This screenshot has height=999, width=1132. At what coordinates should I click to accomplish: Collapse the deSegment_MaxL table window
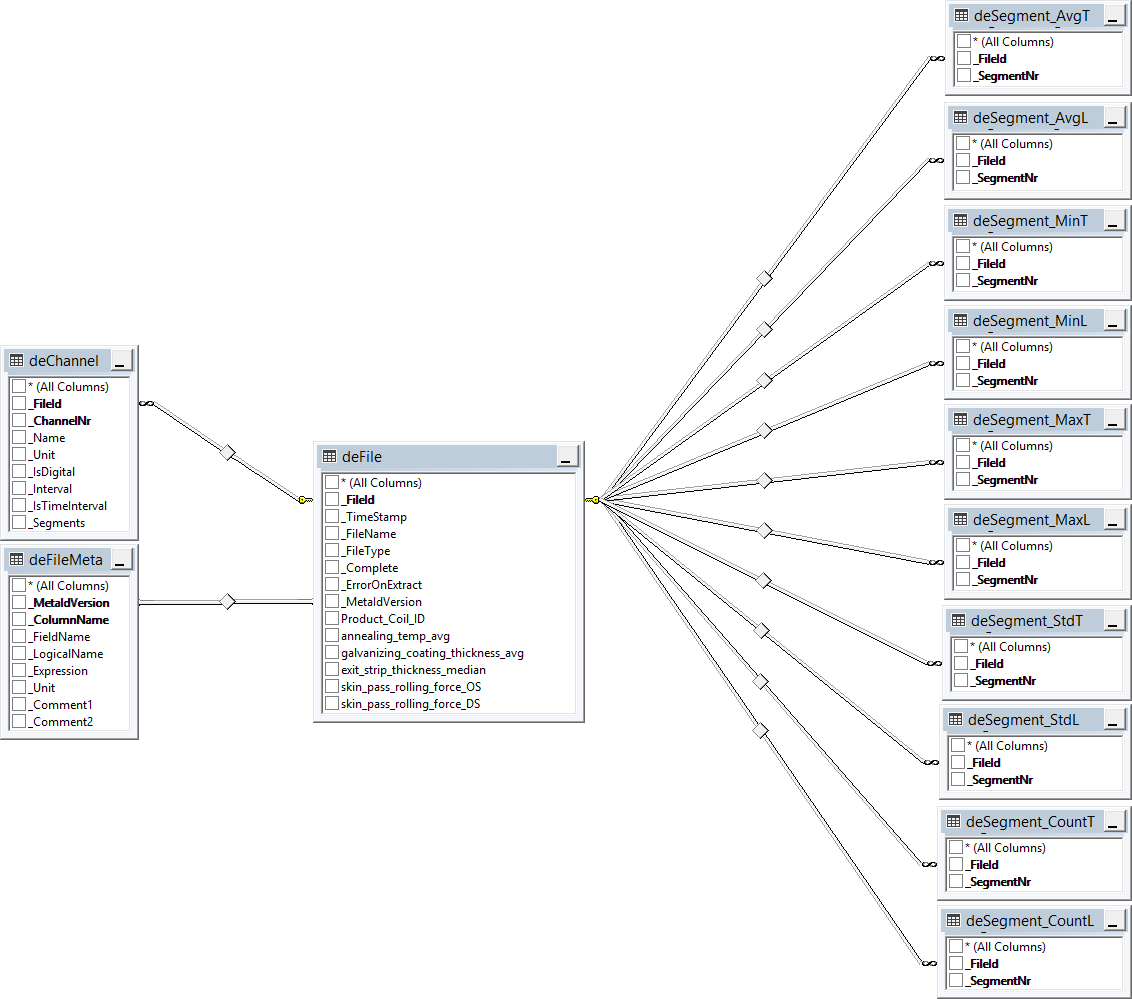(x=1113, y=520)
